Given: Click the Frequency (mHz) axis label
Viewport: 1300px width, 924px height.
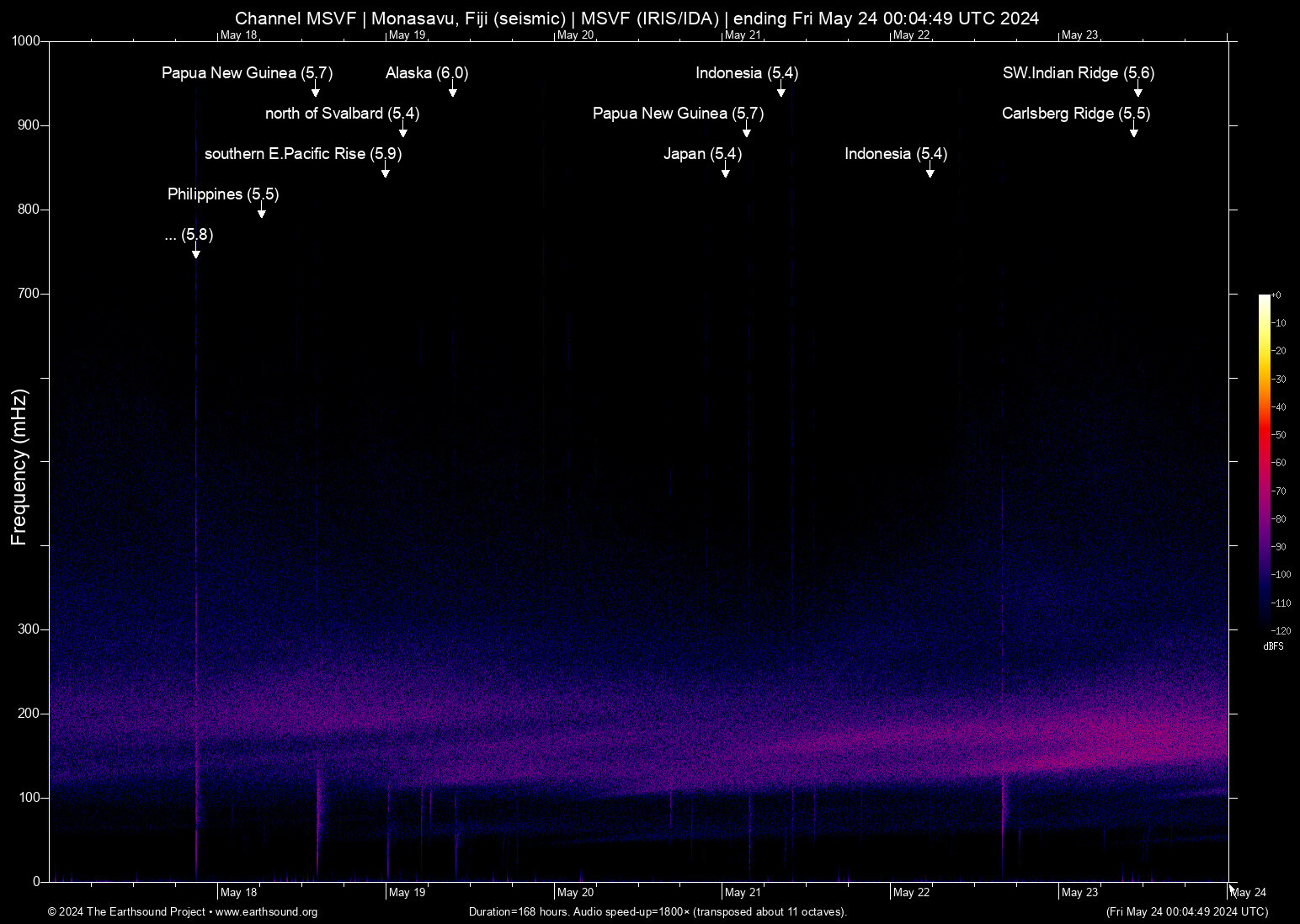Looking at the screenshot, I should (19, 463).
